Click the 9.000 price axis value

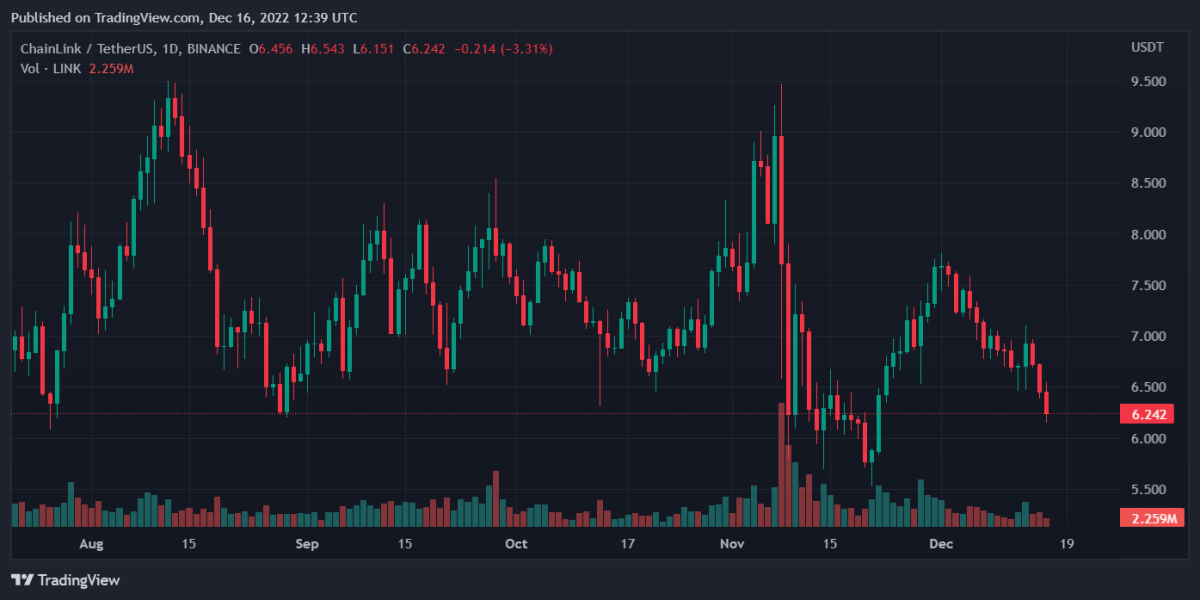click(x=1148, y=133)
